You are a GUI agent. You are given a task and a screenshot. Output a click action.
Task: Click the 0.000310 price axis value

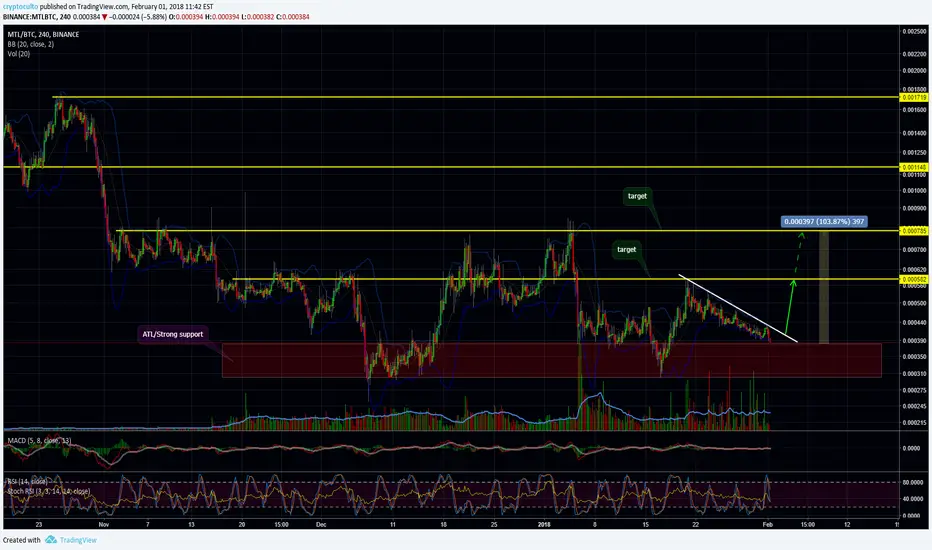914,374
